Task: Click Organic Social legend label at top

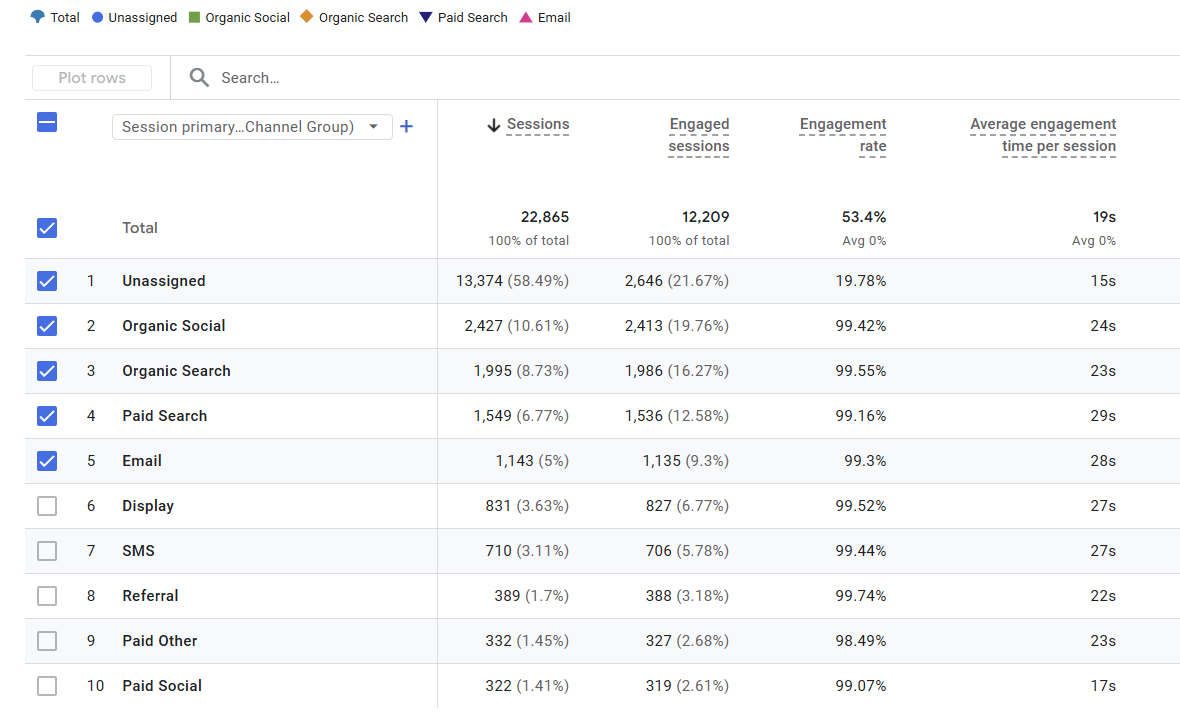Action: pyautogui.click(x=247, y=17)
